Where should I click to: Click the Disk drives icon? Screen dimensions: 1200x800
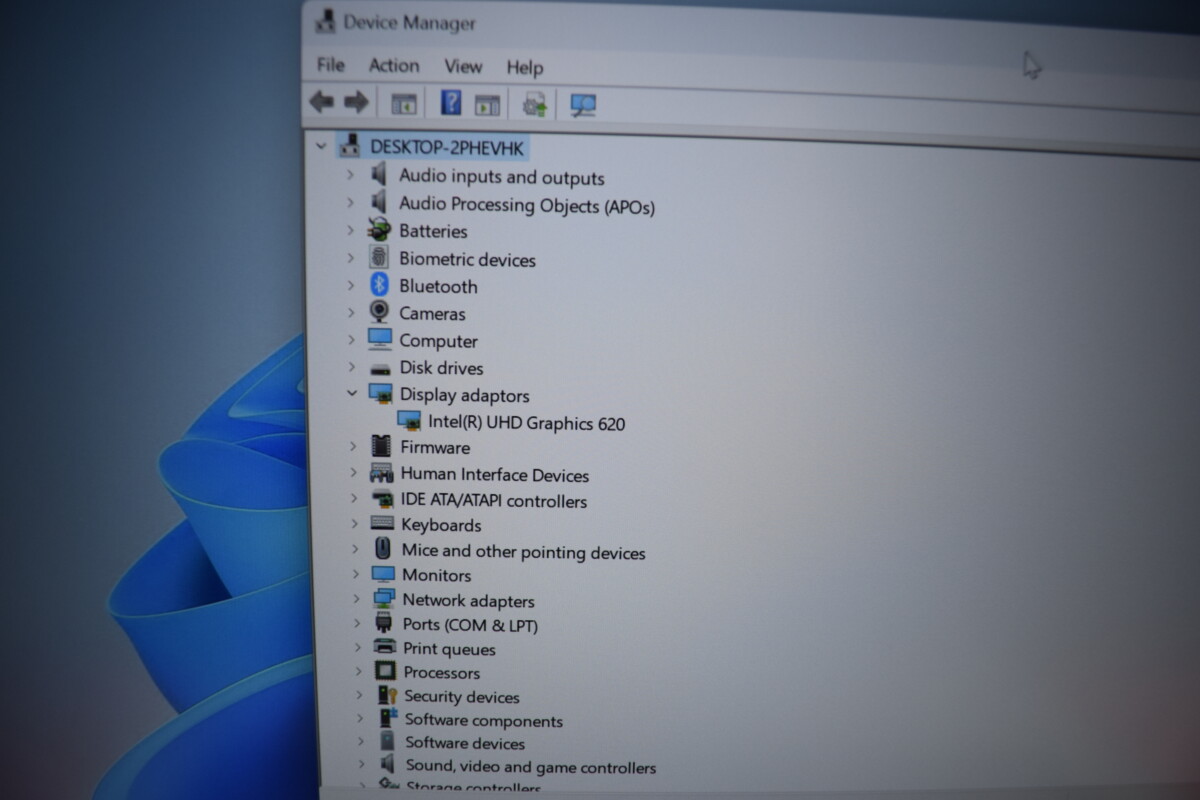coord(380,368)
